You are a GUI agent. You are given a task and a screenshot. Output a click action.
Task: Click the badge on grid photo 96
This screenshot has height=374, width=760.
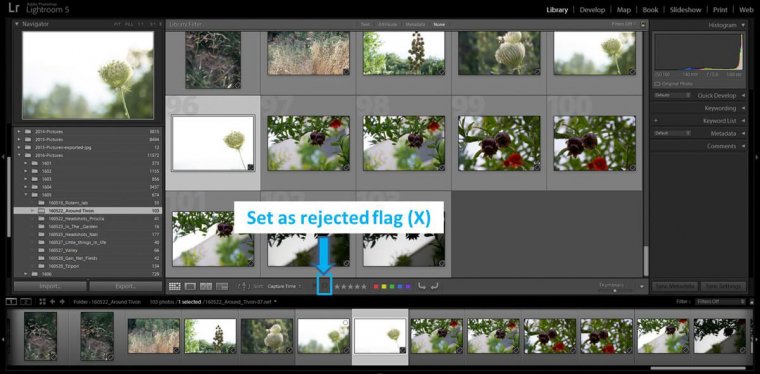[x=251, y=167]
